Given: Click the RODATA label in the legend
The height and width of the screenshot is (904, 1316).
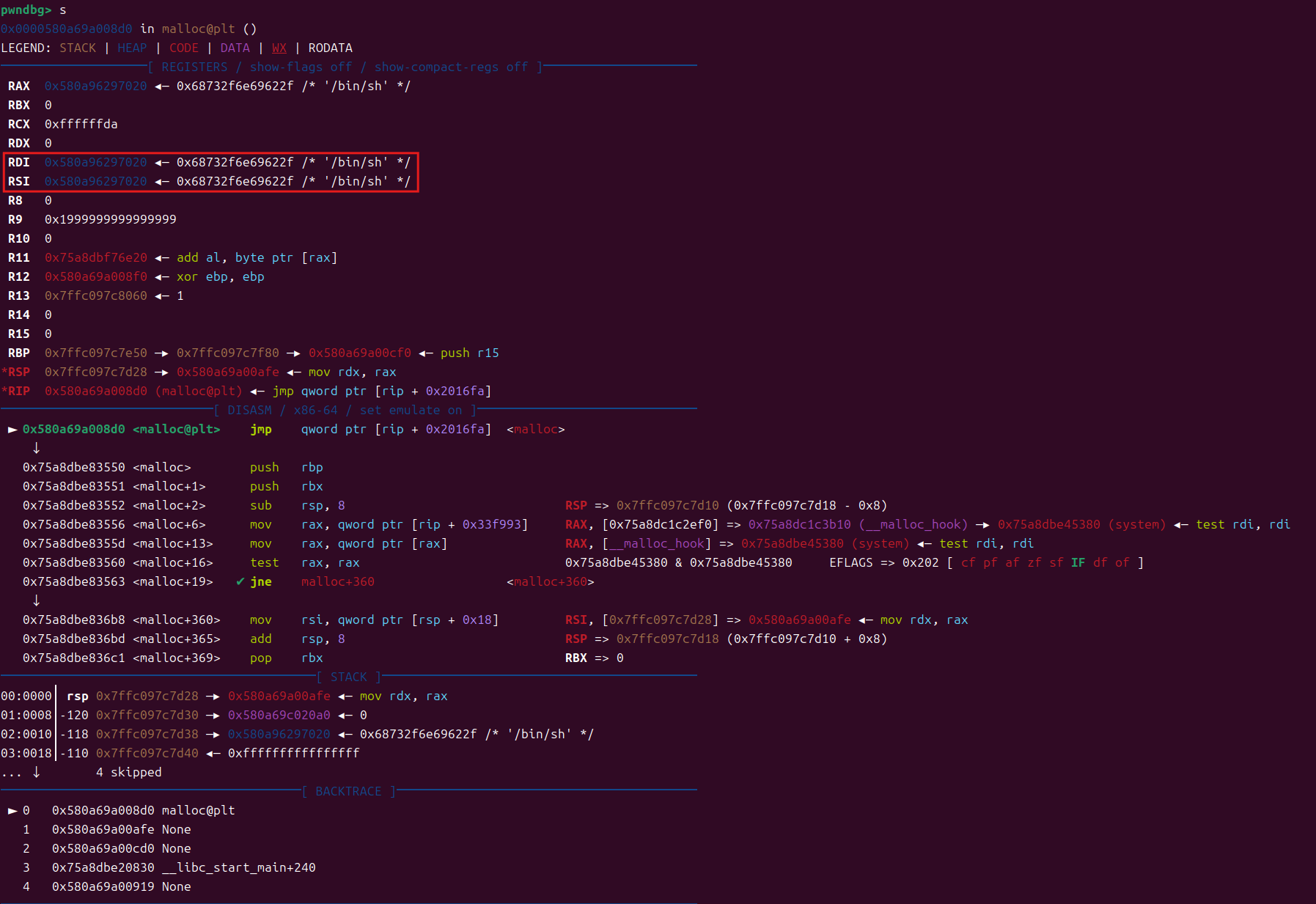Looking at the screenshot, I should tap(330, 48).
